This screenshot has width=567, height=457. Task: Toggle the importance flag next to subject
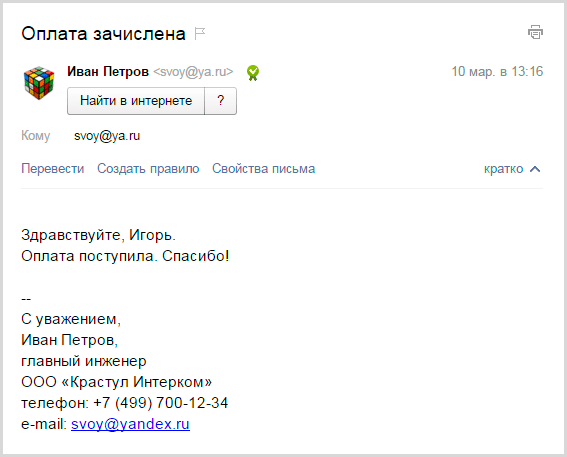point(200,34)
